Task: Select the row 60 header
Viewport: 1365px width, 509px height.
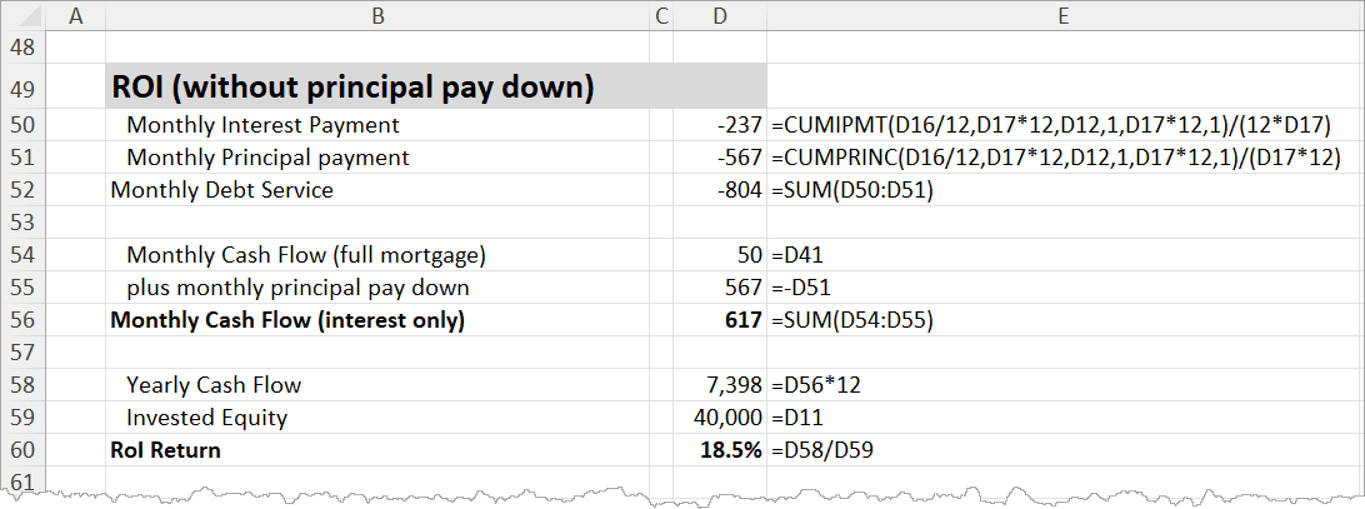Action: [x=22, y=450]
